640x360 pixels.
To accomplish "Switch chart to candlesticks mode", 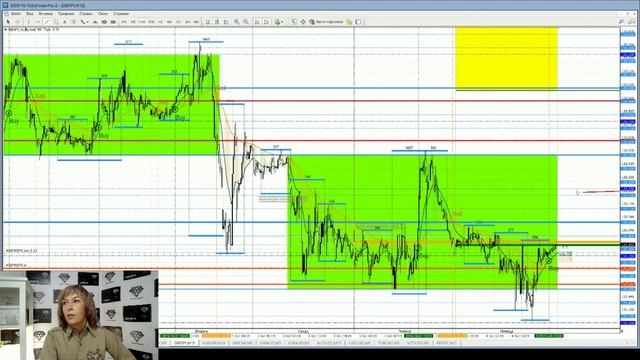I will 217,22.
